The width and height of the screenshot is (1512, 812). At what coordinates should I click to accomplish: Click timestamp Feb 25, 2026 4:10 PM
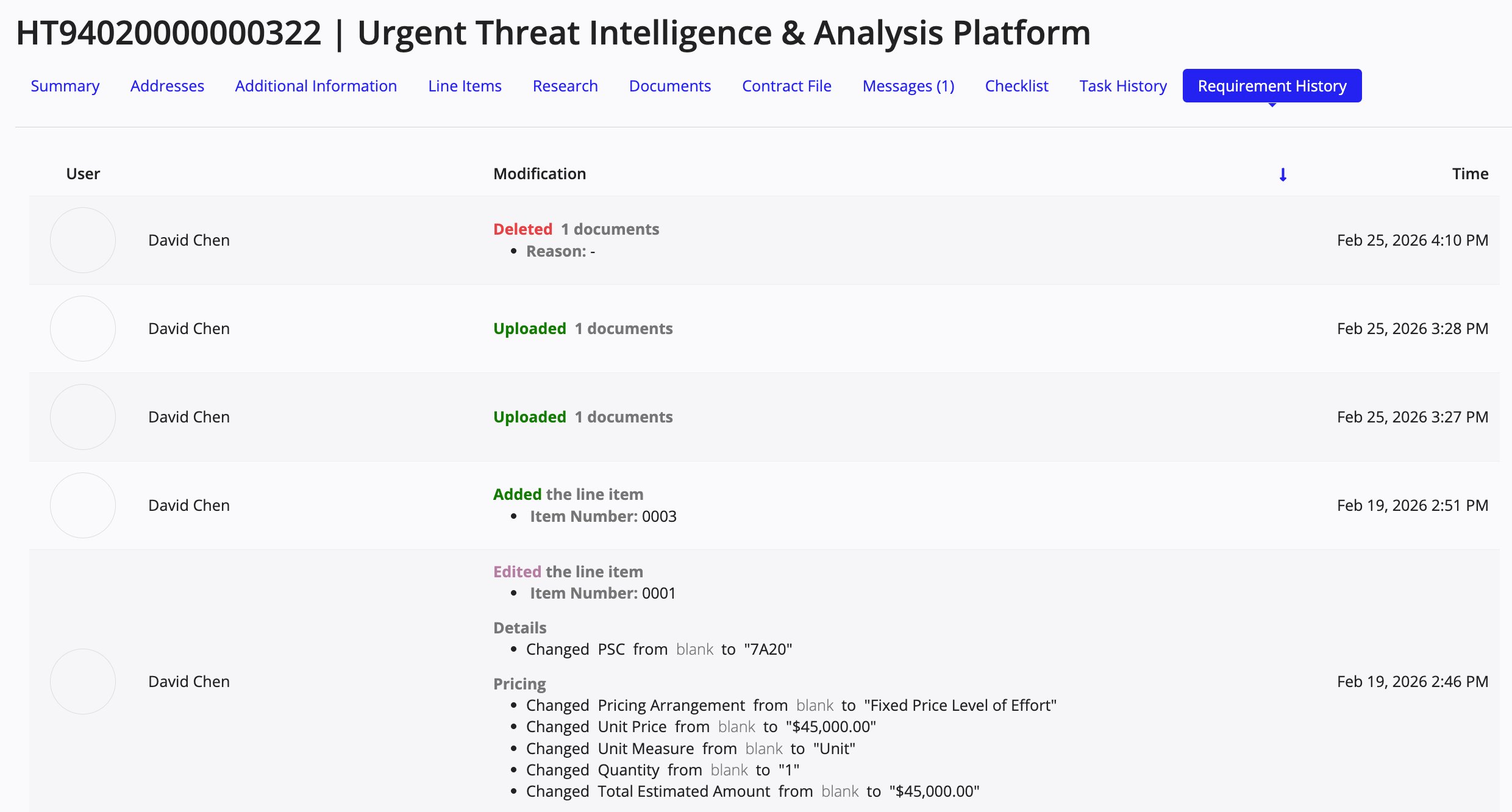(x=1413, y=240)
